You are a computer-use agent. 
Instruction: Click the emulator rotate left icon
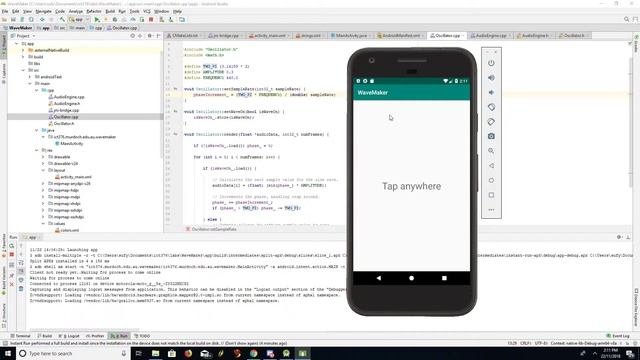491,107
